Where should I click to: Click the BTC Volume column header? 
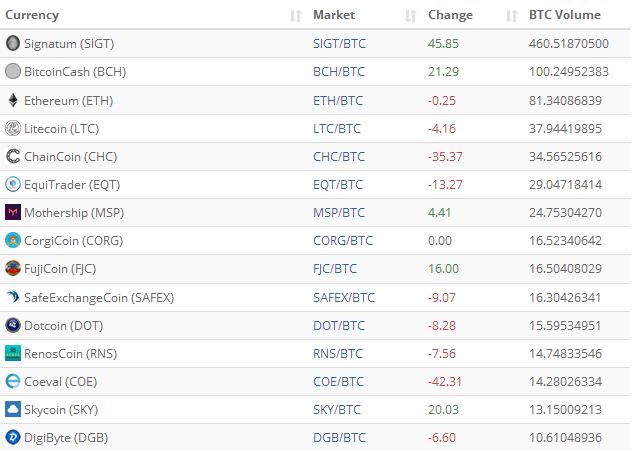[x=565, y=15]
